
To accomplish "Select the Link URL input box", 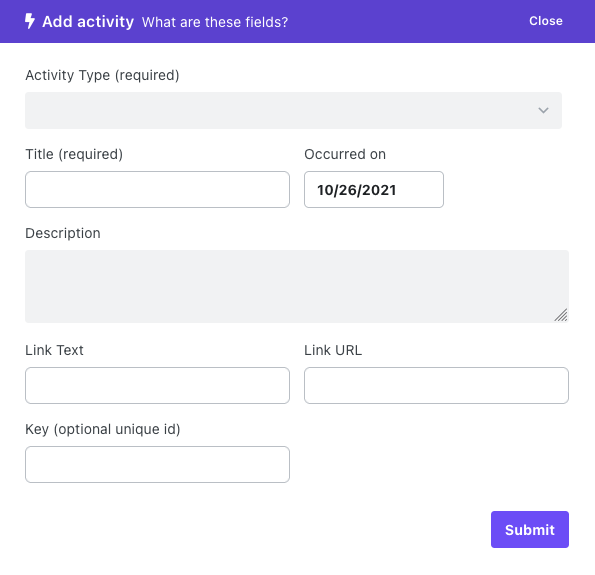I will pos(436,385).
